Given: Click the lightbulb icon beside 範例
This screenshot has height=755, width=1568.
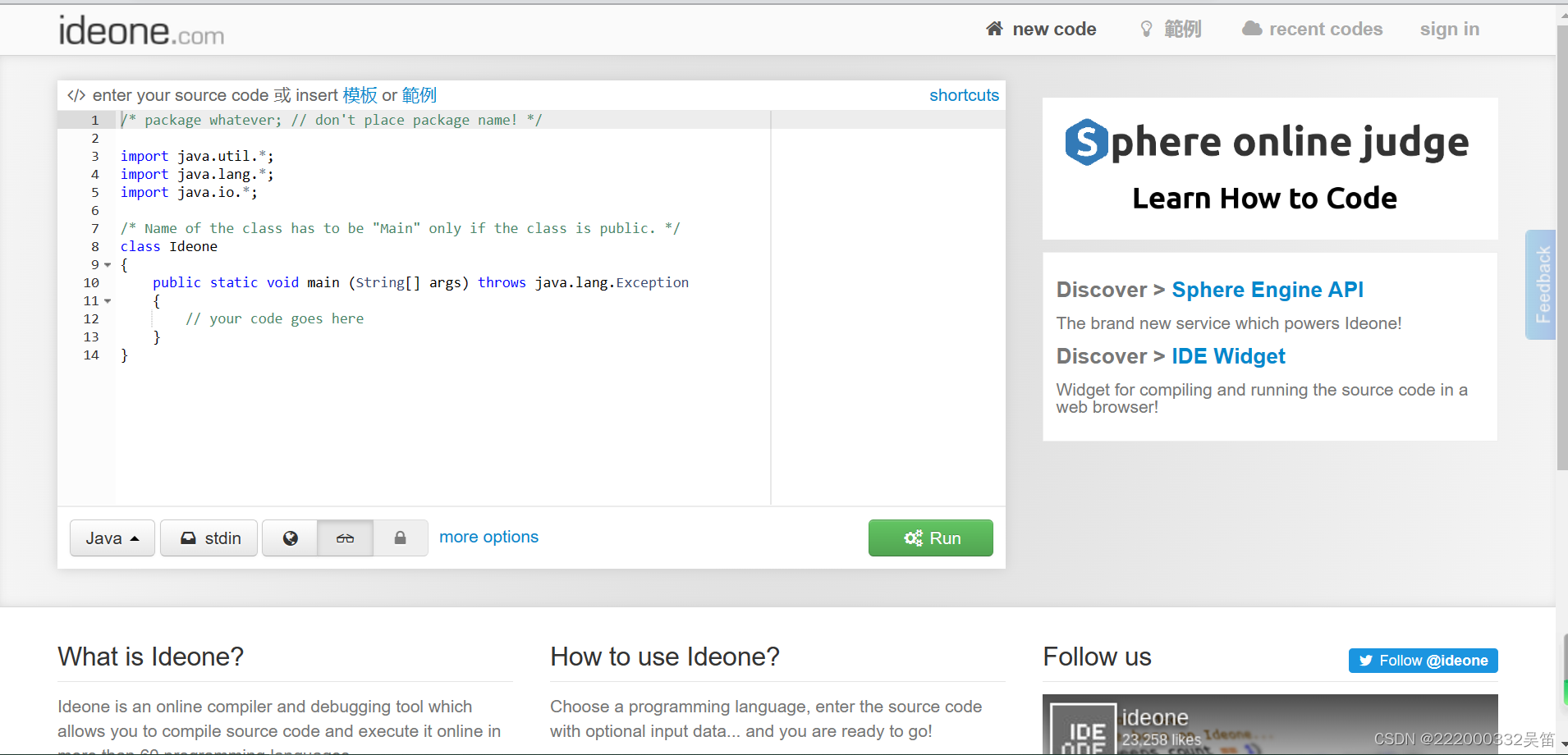Looking at the screenshot, I should click(1146, 30).
